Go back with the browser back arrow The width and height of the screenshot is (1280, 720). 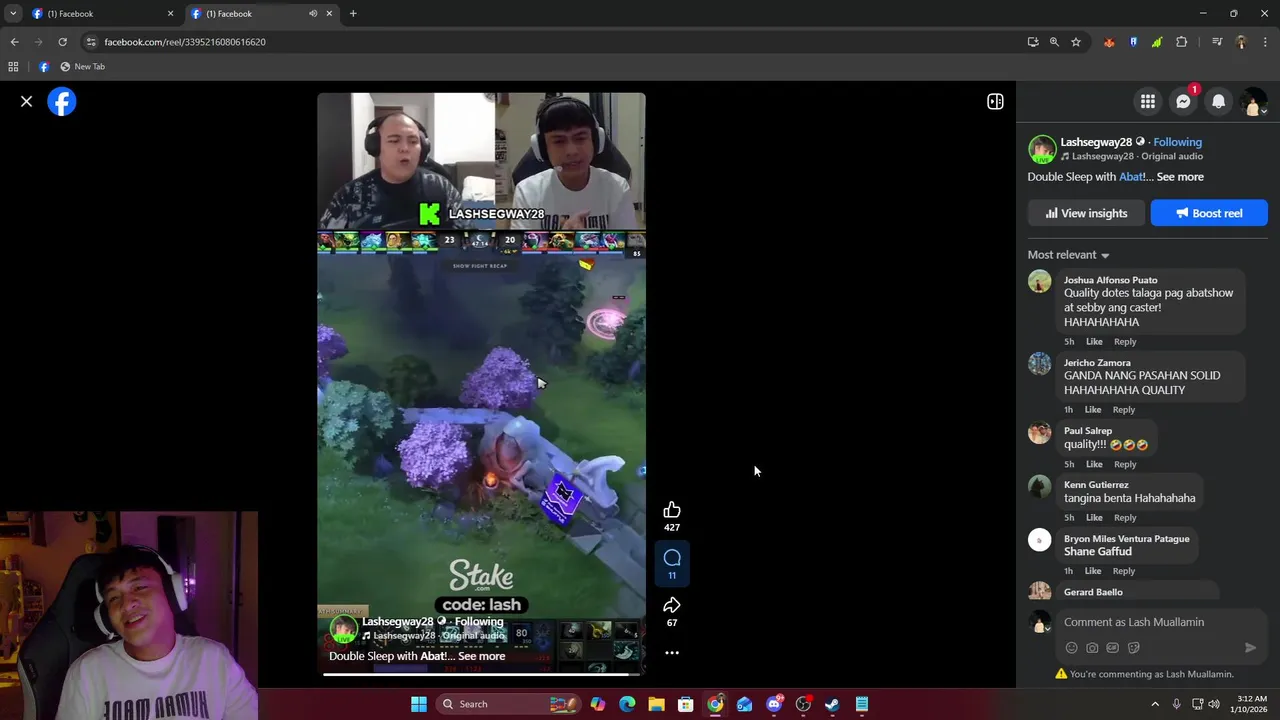click(x=14, y=42)
